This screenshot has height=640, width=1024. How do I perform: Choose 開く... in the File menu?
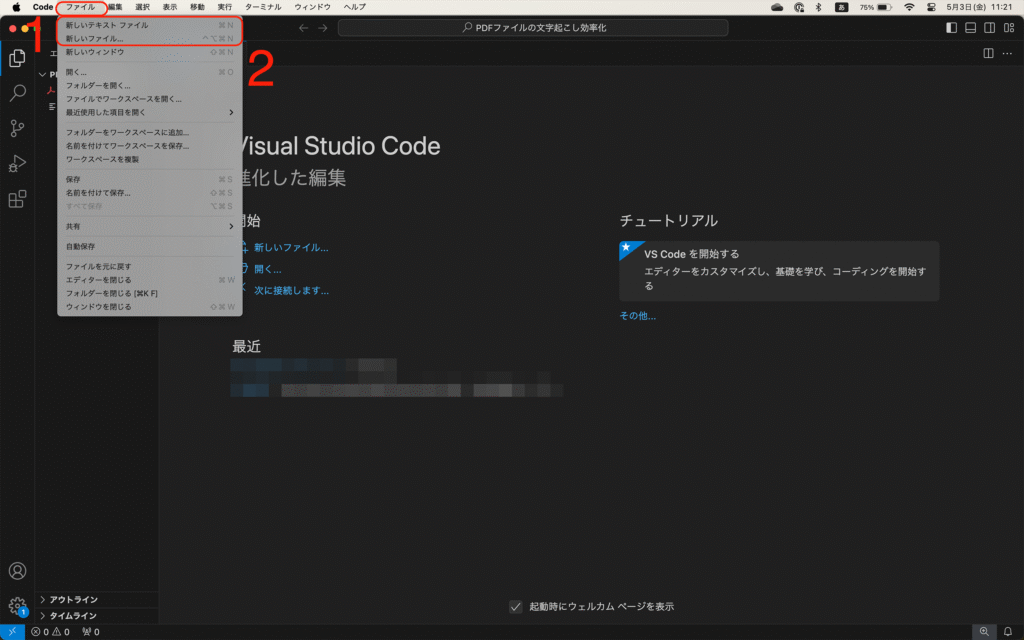[150, 72]
